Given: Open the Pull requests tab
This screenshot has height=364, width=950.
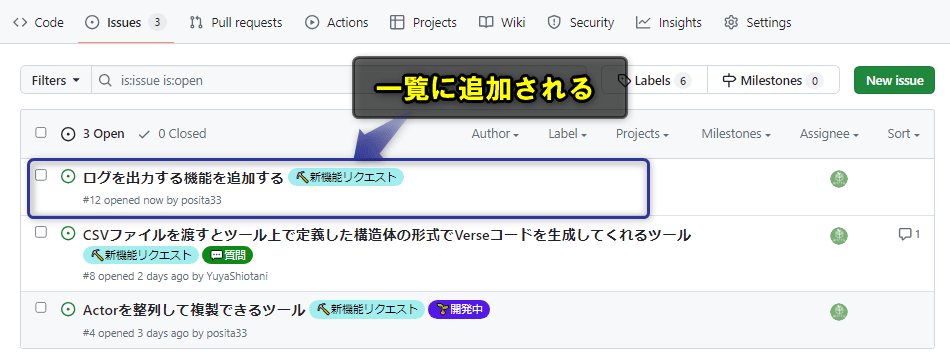Looking at the screenshot, I should click(x=236, y=22).
